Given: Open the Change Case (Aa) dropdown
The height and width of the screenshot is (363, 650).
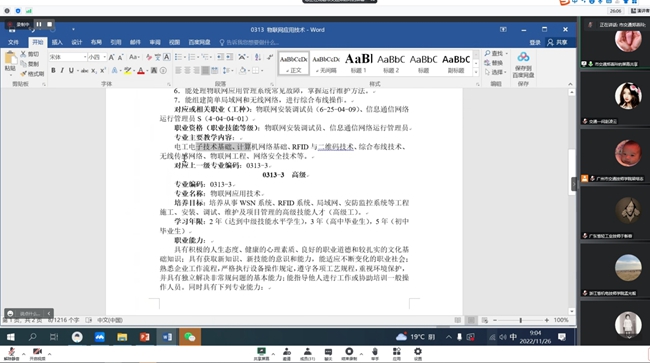Looking at the screenshot, I should tap(134, 57).
